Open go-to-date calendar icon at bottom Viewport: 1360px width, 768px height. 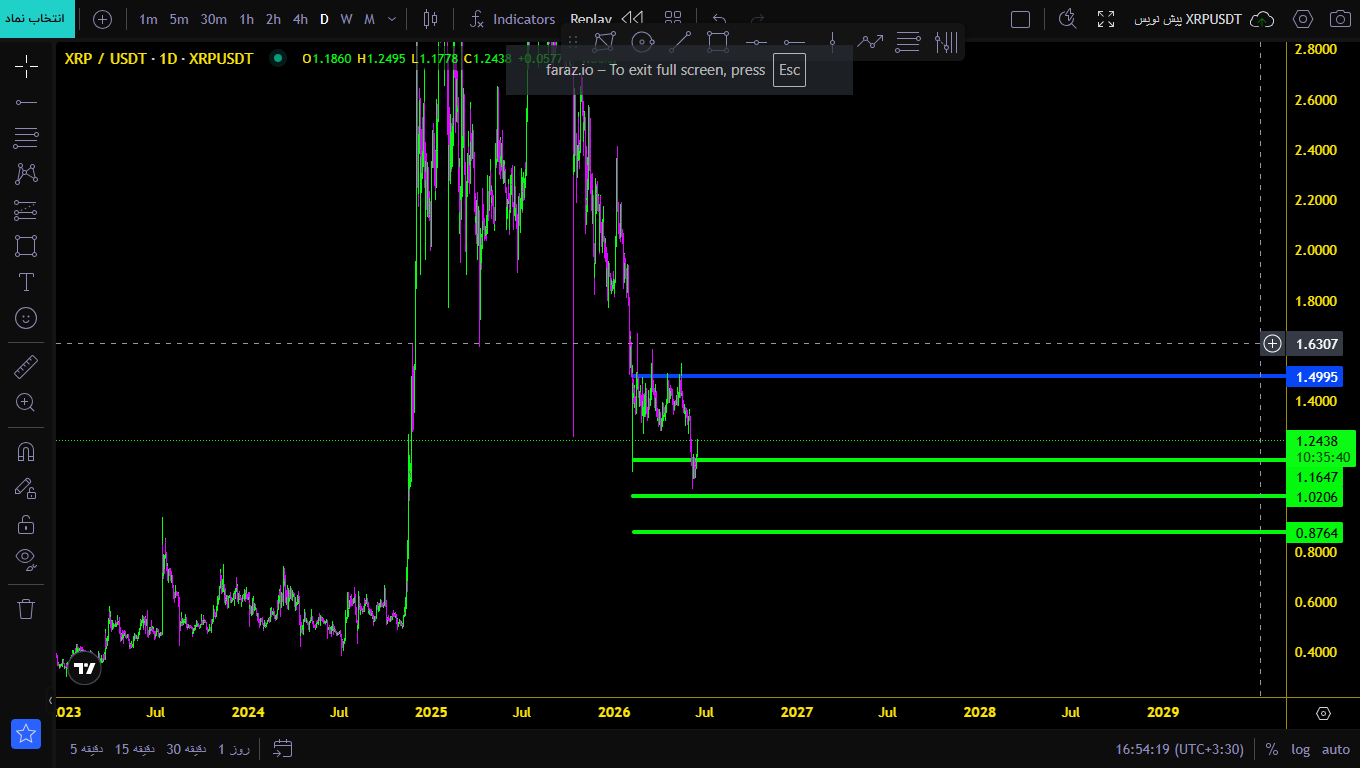click(282, 748)
